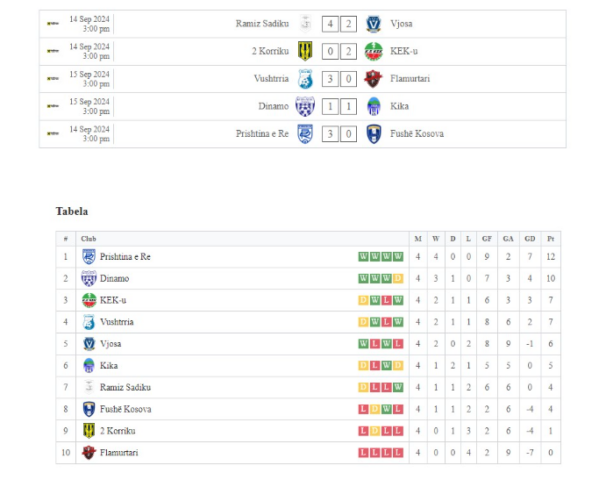Click Flamurtari crest in standings table row 10

point(88,452)
